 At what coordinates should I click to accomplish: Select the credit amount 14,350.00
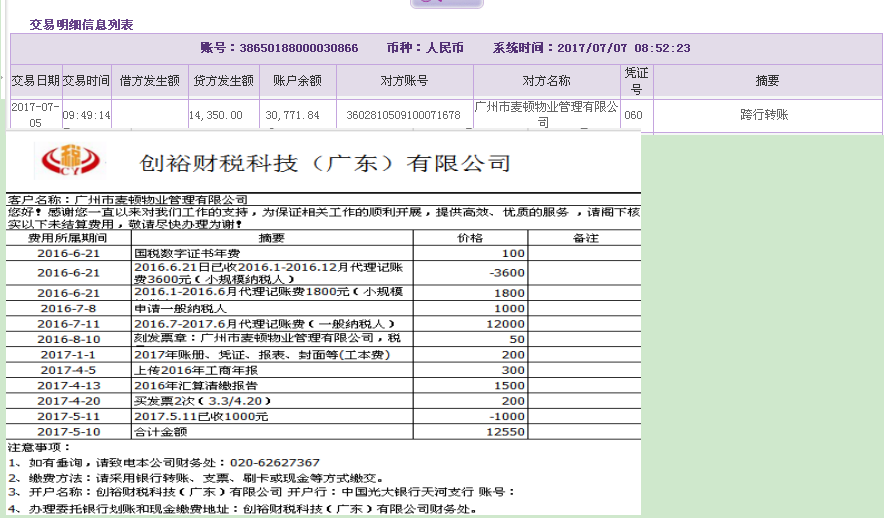pyautogui.click(x=215, y=115)
